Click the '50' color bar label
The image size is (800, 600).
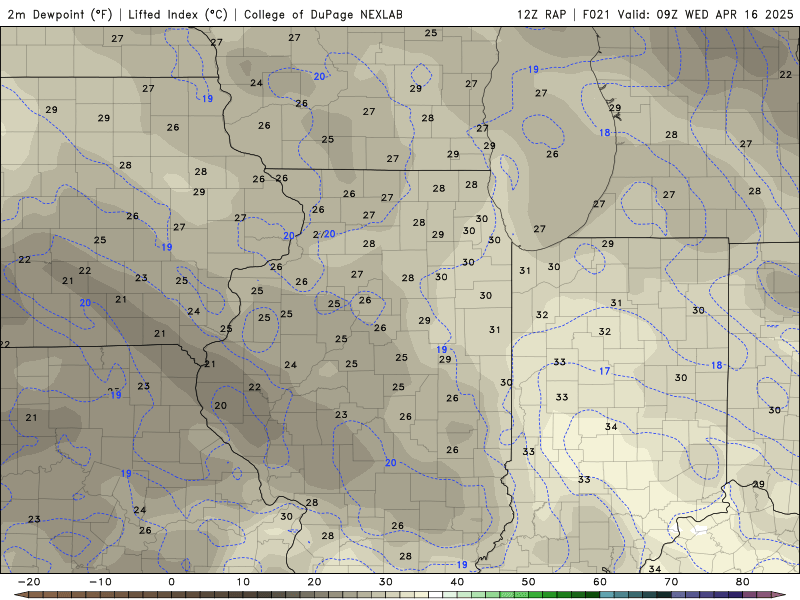pos(529,582)
